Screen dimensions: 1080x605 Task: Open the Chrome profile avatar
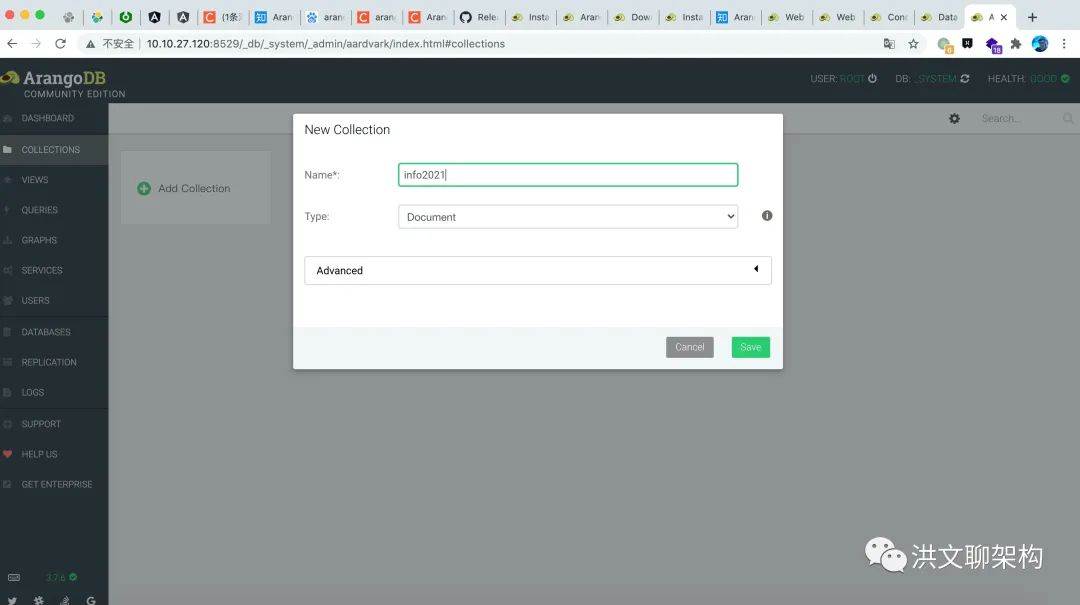tap(1039, 43)
